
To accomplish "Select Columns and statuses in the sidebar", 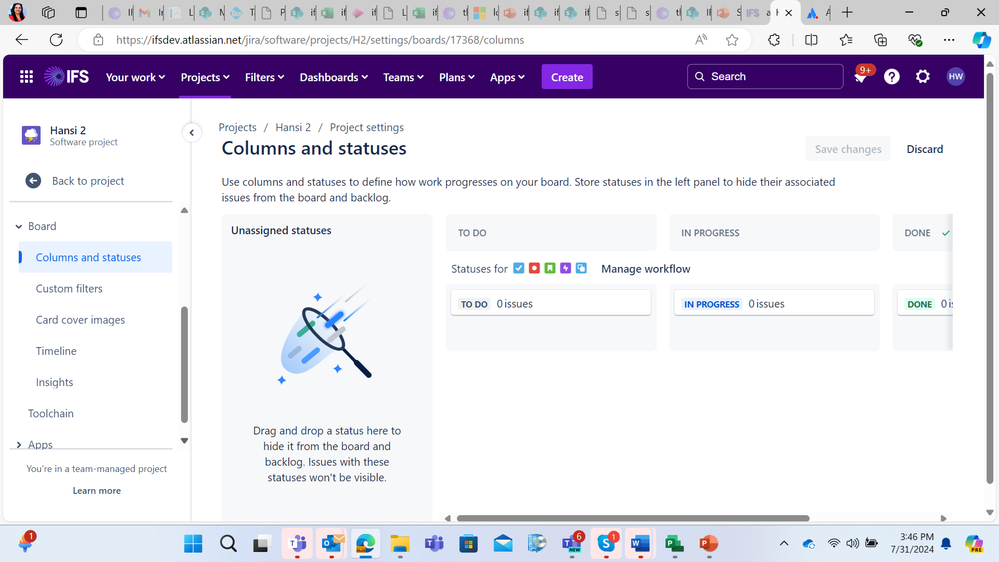I will [96, 257].
